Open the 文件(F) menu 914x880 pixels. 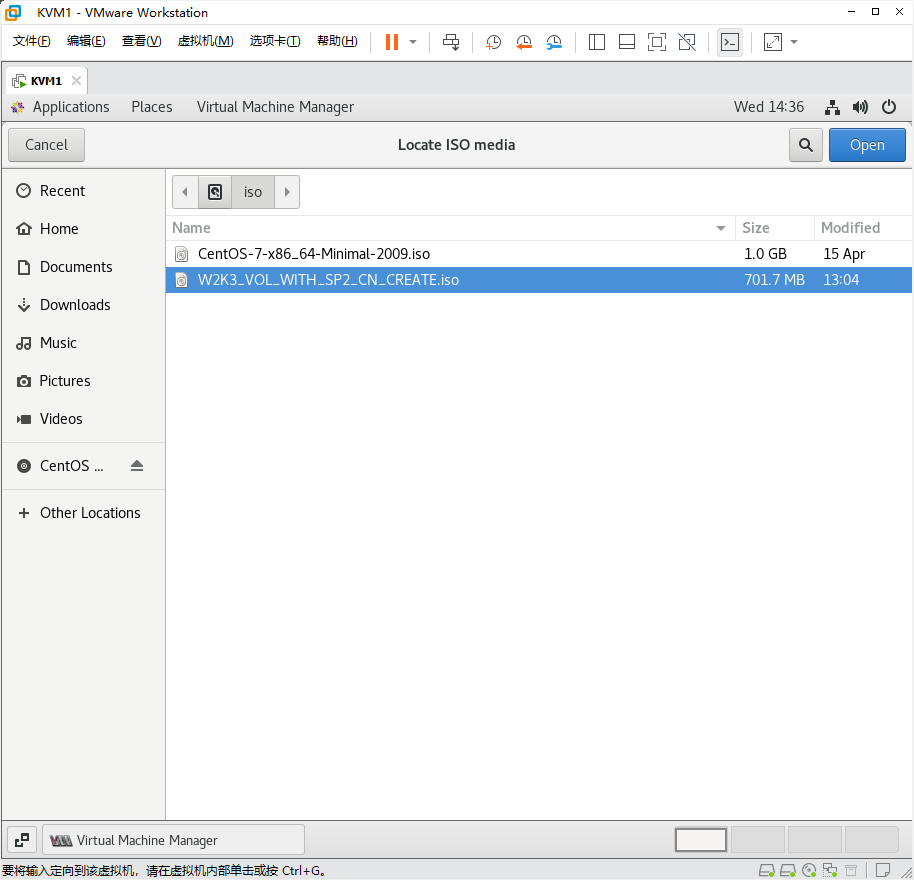[31, 41]
